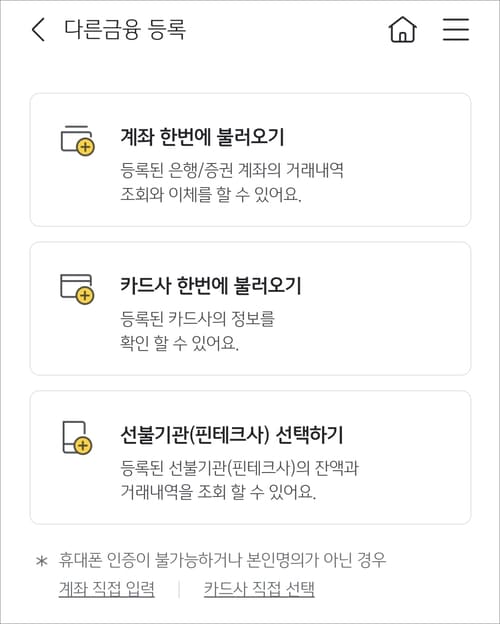Viewport: 500px width, 624px height.
Task: Tap yellow plus badge on card icon
Action: 85,296
